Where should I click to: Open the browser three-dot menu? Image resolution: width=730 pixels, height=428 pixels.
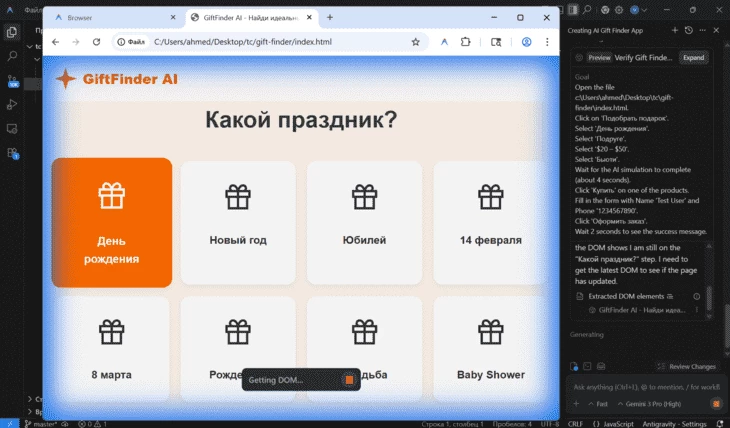pyautogui.click(x=547, y=42)
